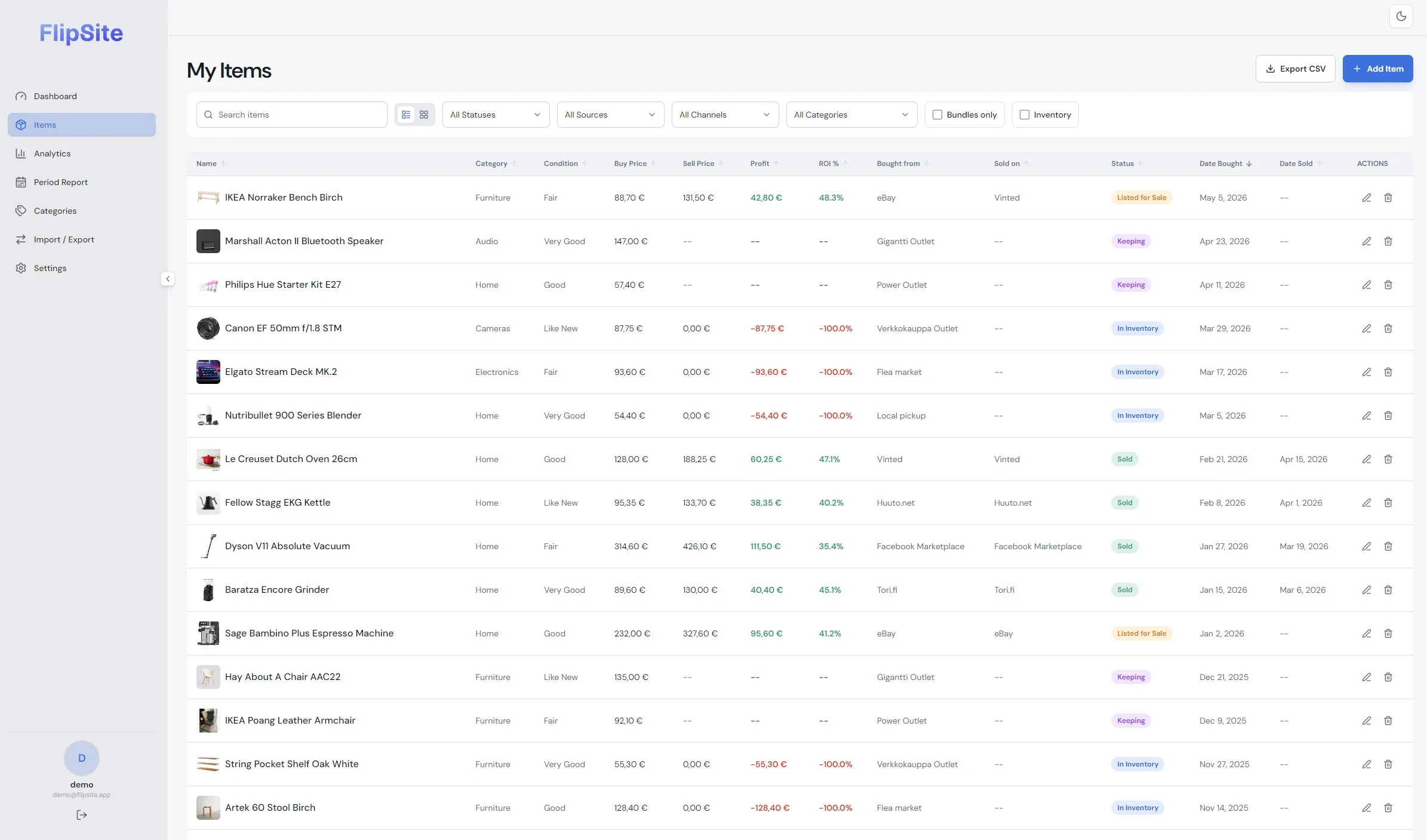The height and width of the screenshot is (840, 1427).
Task: Edit the Baratza Encore Grinder
Action: [x=1366, y=590]
